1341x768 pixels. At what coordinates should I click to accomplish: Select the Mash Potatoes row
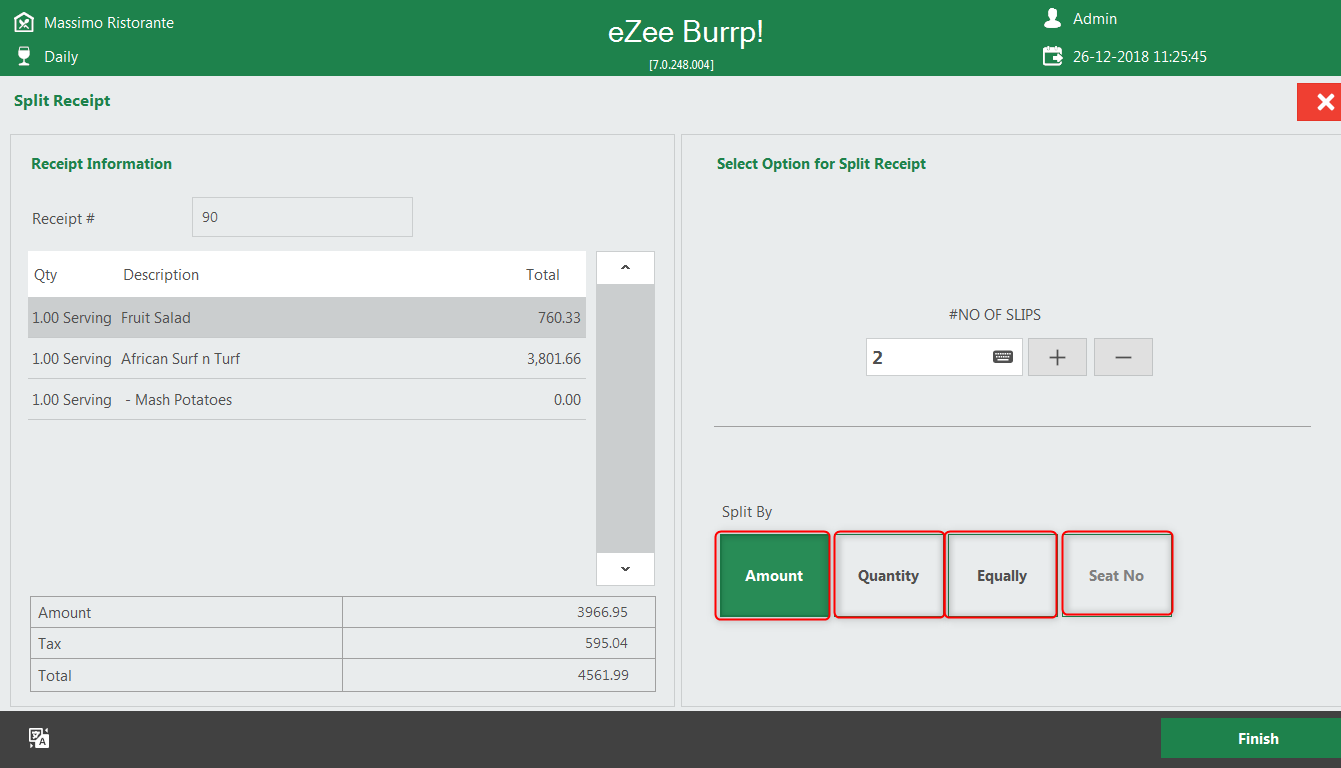[307, 399]
